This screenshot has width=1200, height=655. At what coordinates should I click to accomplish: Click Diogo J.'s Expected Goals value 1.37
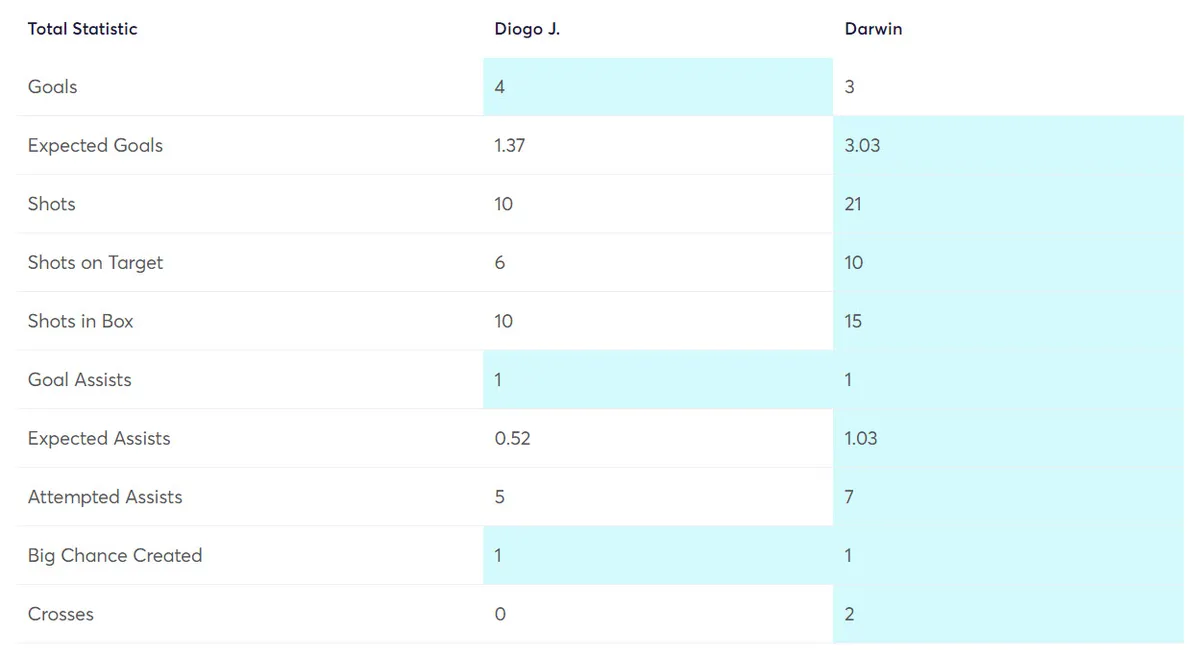pyautogui.click(x=510, y=145)
